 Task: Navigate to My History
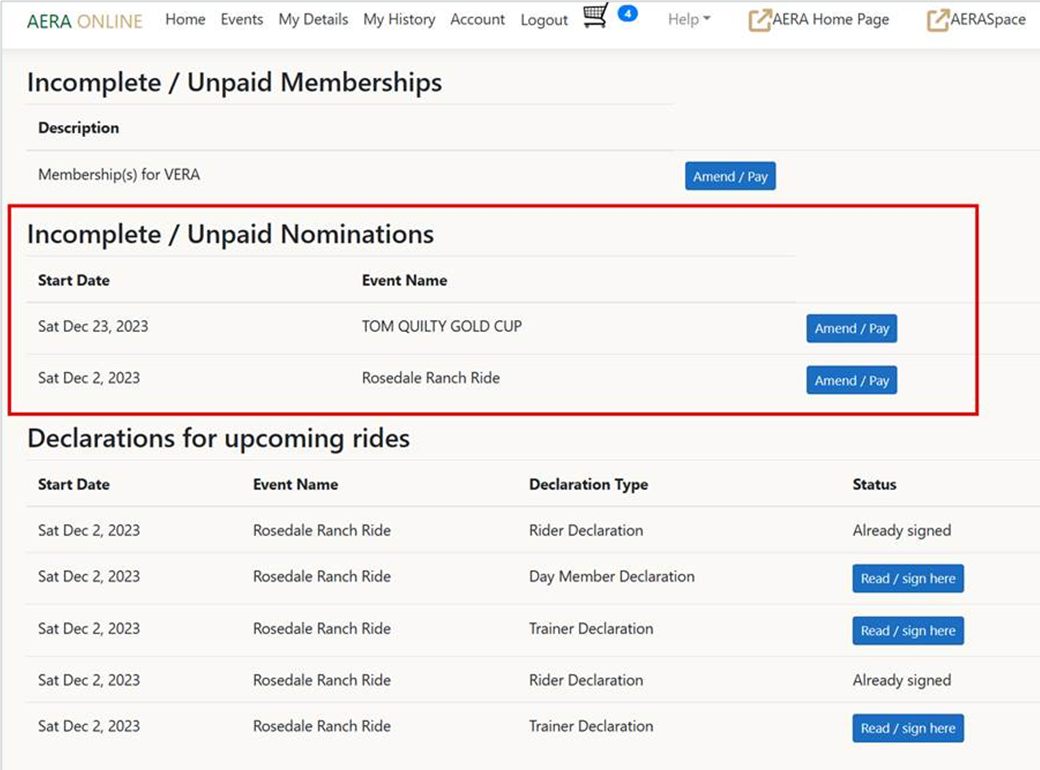pyautogui.click(x=399, y=20)
